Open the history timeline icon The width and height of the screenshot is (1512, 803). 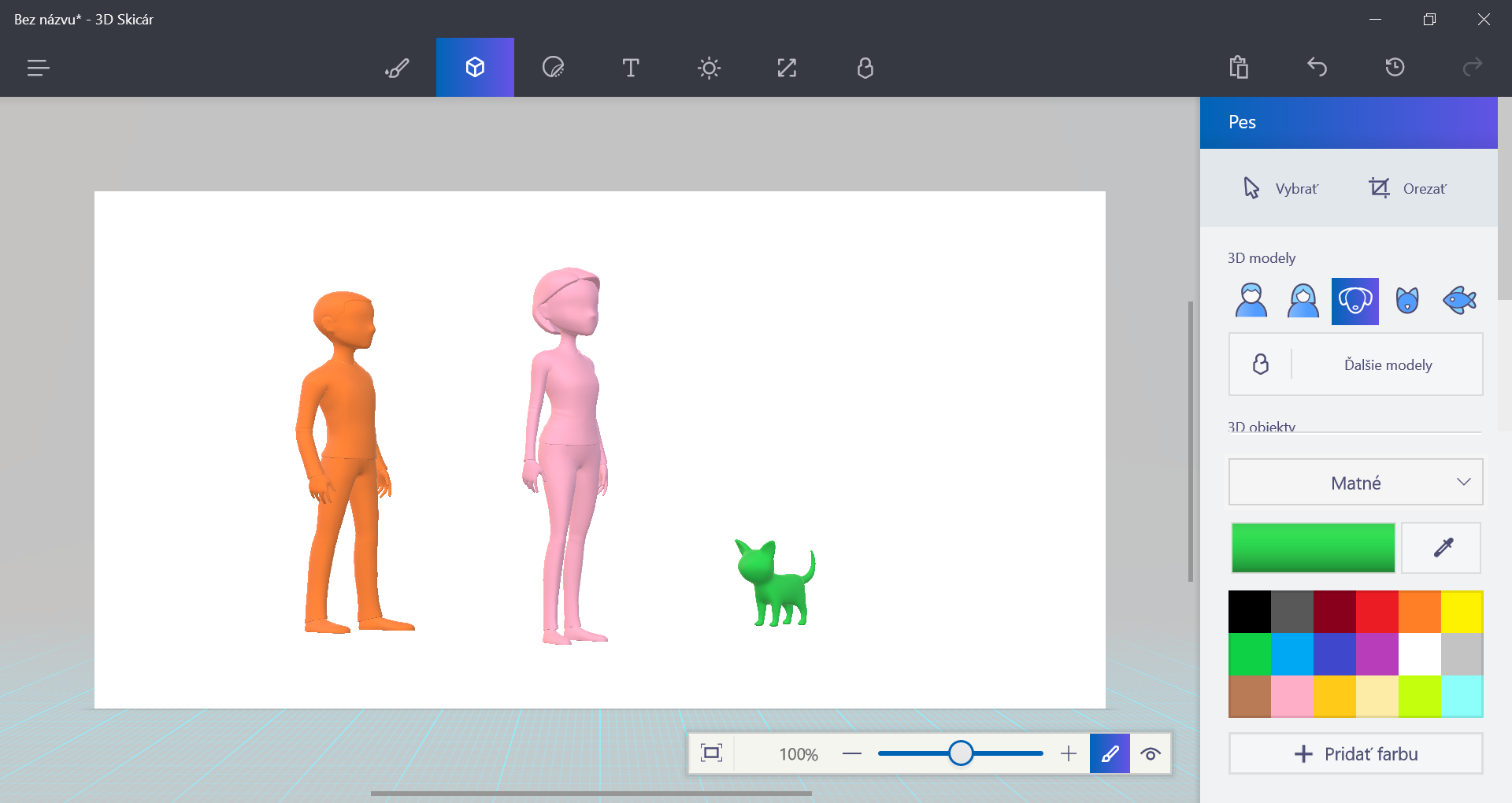[1395, 68]
